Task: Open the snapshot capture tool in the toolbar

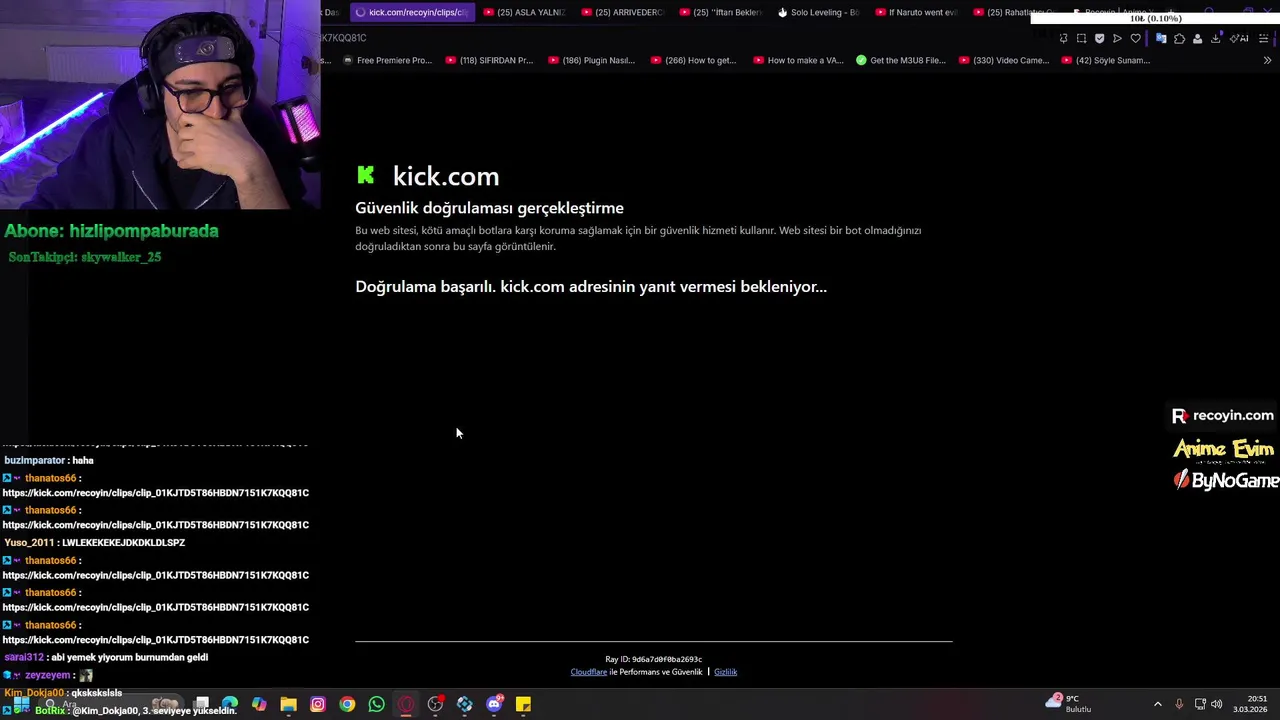Action: (x=1081, y=38)
